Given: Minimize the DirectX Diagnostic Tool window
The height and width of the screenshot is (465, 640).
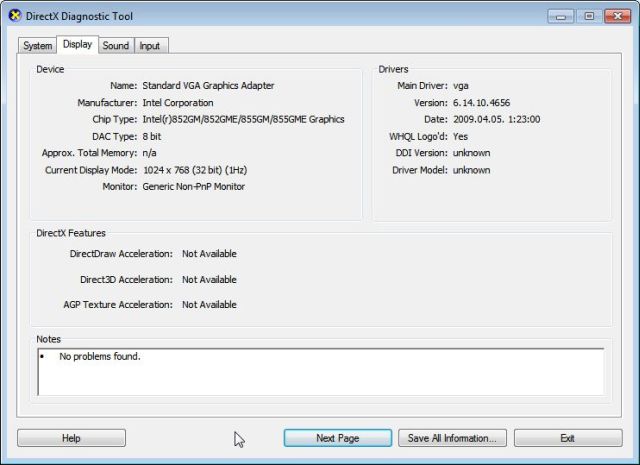Looking at the screenshot, I should tap(560, 16).
